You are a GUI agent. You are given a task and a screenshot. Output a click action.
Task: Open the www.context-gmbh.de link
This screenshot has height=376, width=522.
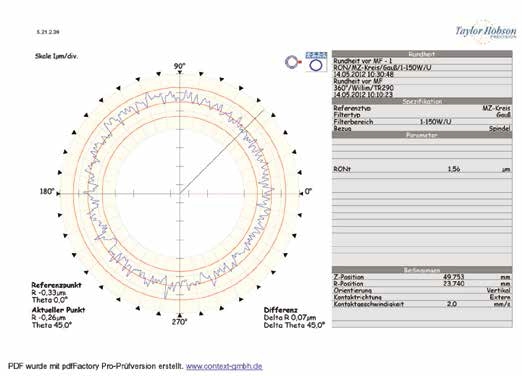click(224, 366)
